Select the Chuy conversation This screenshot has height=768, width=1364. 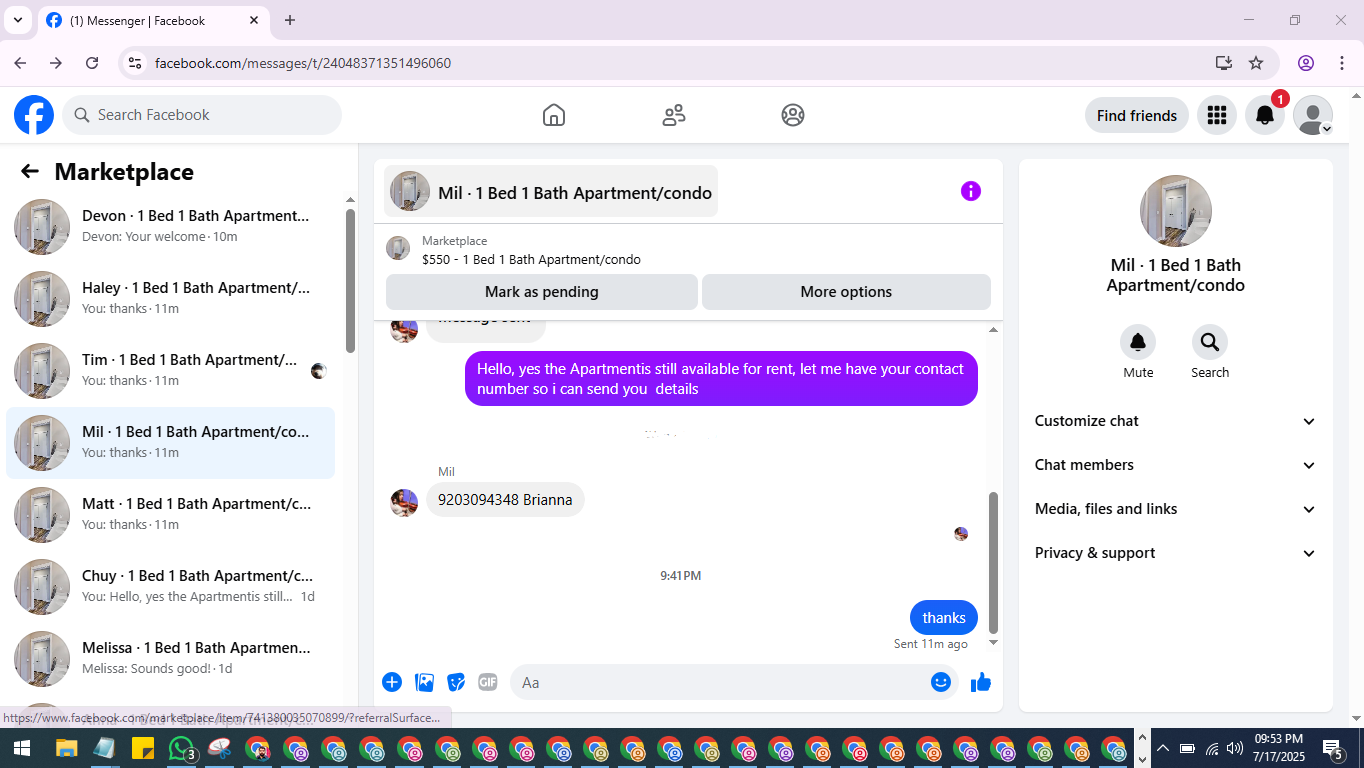pos(171,587)
